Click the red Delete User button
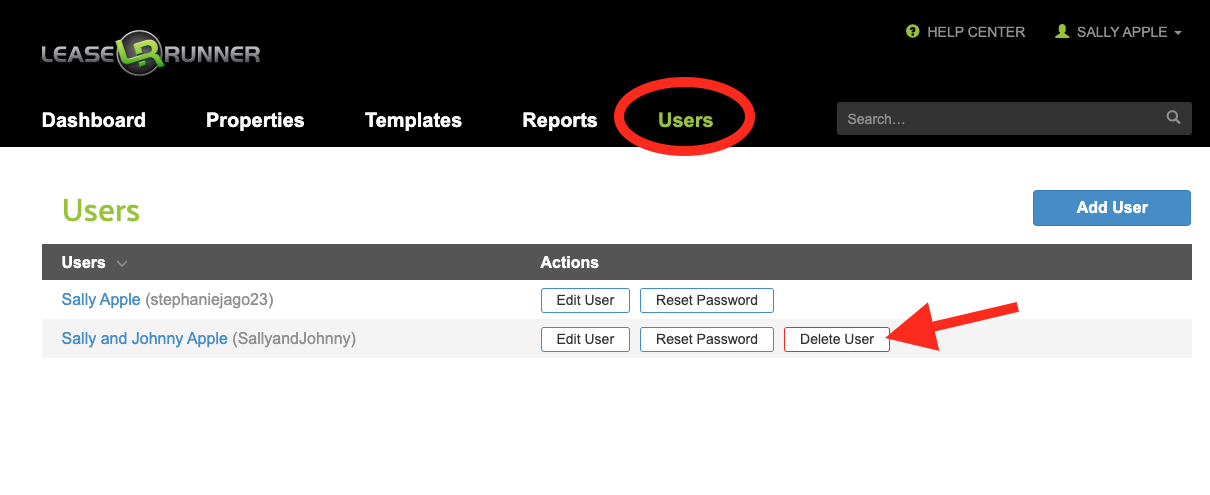 (x=837, y=339)
